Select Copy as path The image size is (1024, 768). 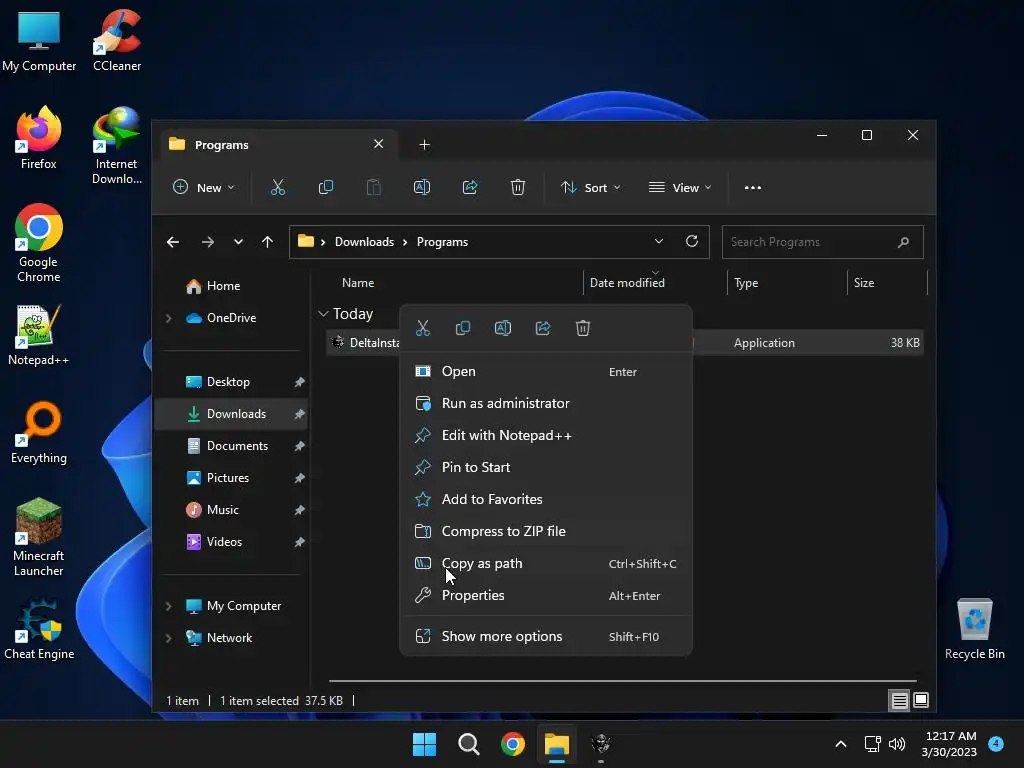[x=545, y=564]
